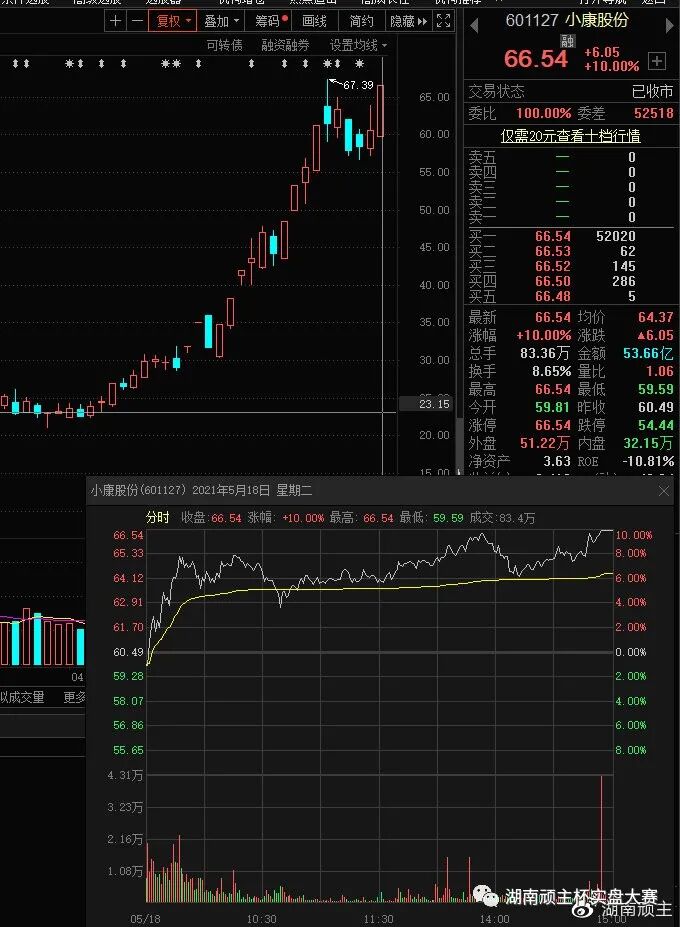Image resolution: width=680 pixels, height=927 pixels.
Task: Select the 分时 tab in popup
Action: tap(157, 518)
